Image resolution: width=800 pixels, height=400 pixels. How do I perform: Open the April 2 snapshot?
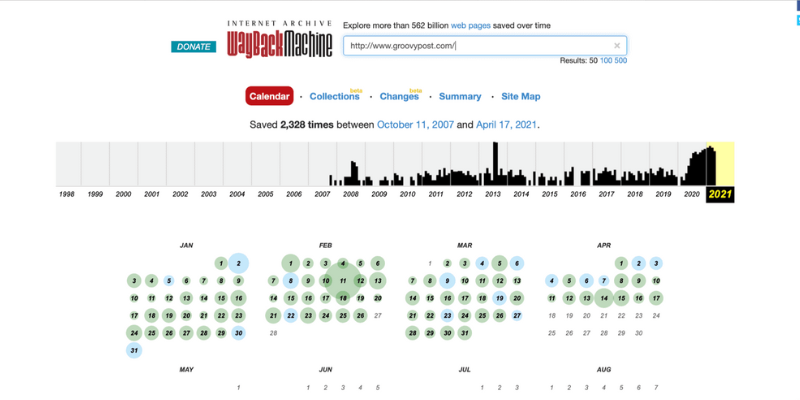tap(638, 263)
